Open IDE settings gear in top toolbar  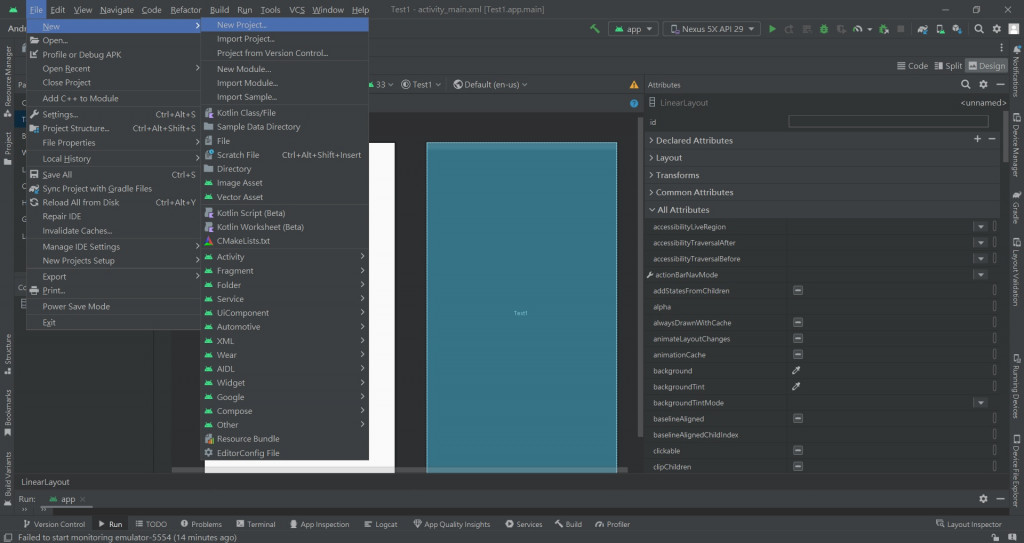tap(997, 29)
